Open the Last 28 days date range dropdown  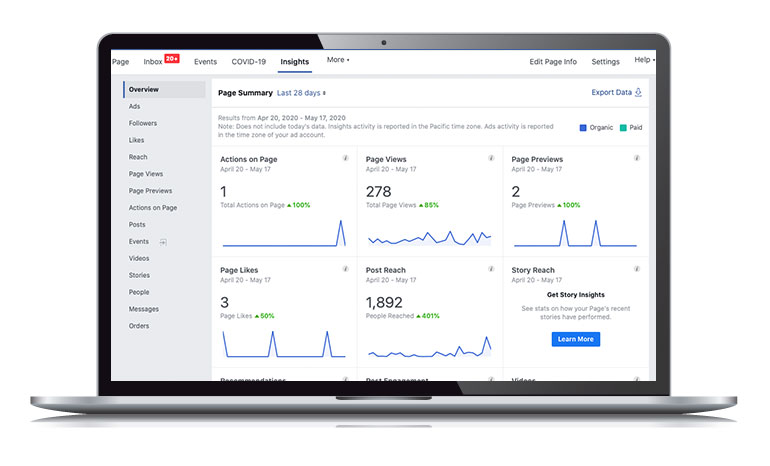[300, 93]
